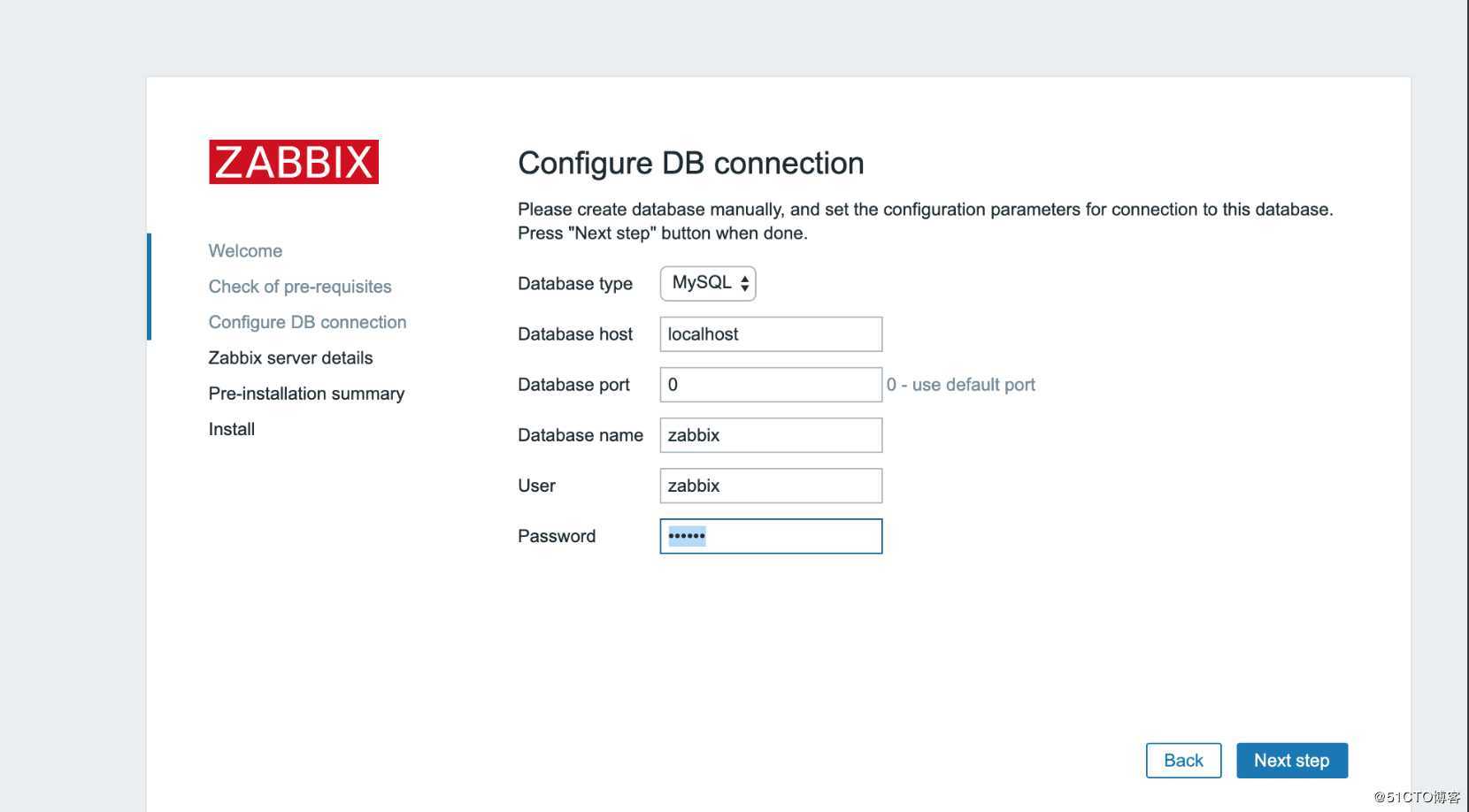Image resolution: width=1469 pixels, height=812 pixels.
Task: Focus the User input field
Action: coord(771,486)
